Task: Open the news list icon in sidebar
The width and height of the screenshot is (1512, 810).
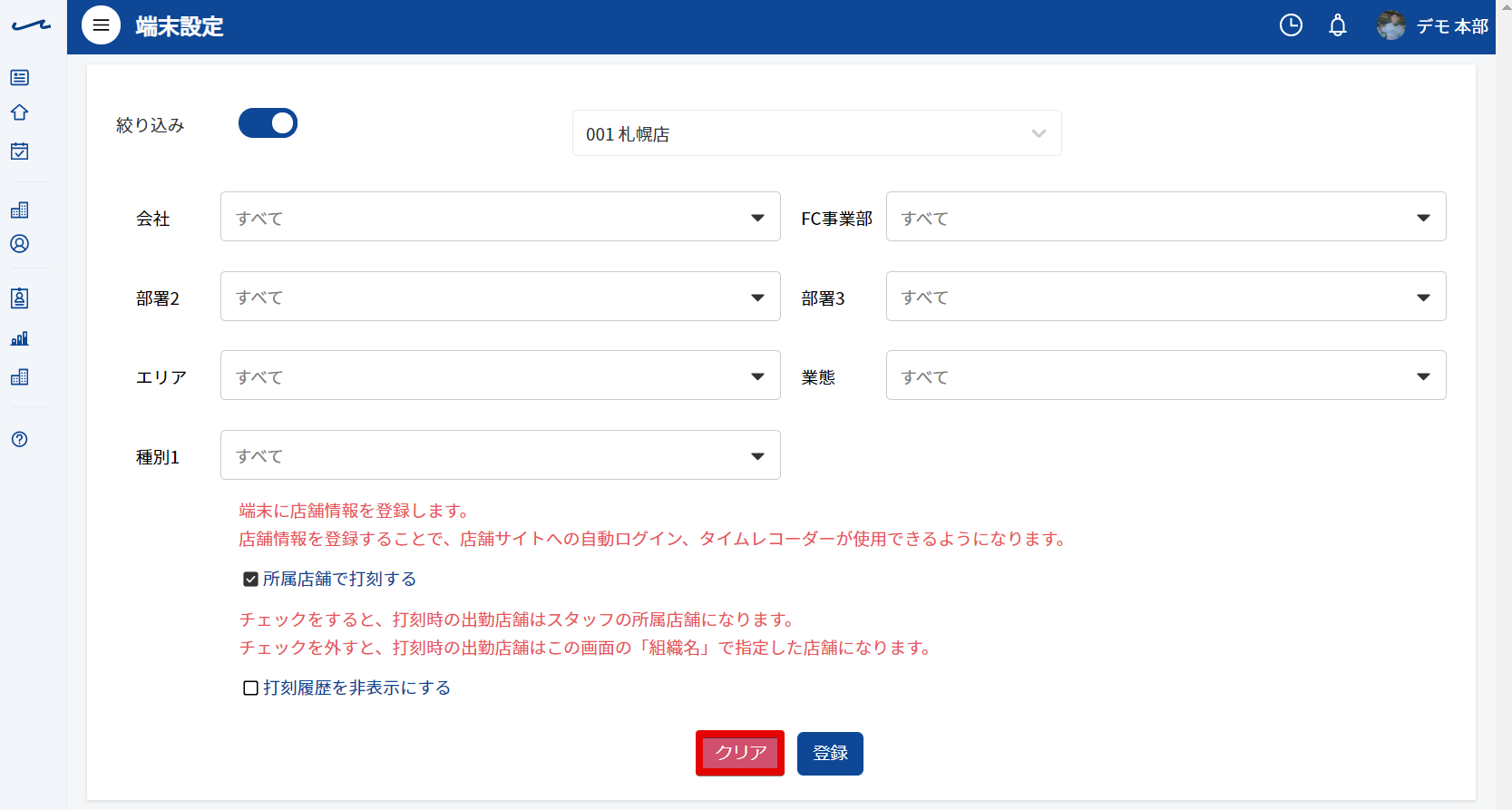Action: (x=19, y=78)
